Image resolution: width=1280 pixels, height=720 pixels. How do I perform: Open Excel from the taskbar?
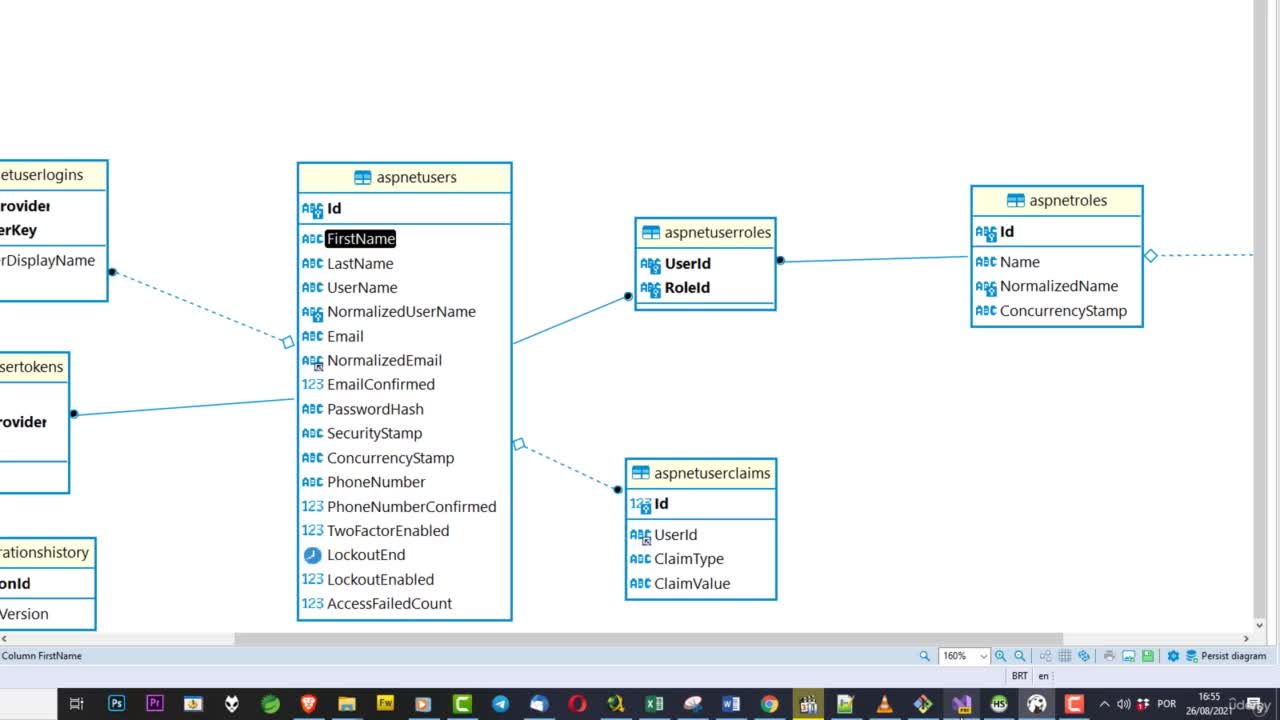tap(654, 704)
